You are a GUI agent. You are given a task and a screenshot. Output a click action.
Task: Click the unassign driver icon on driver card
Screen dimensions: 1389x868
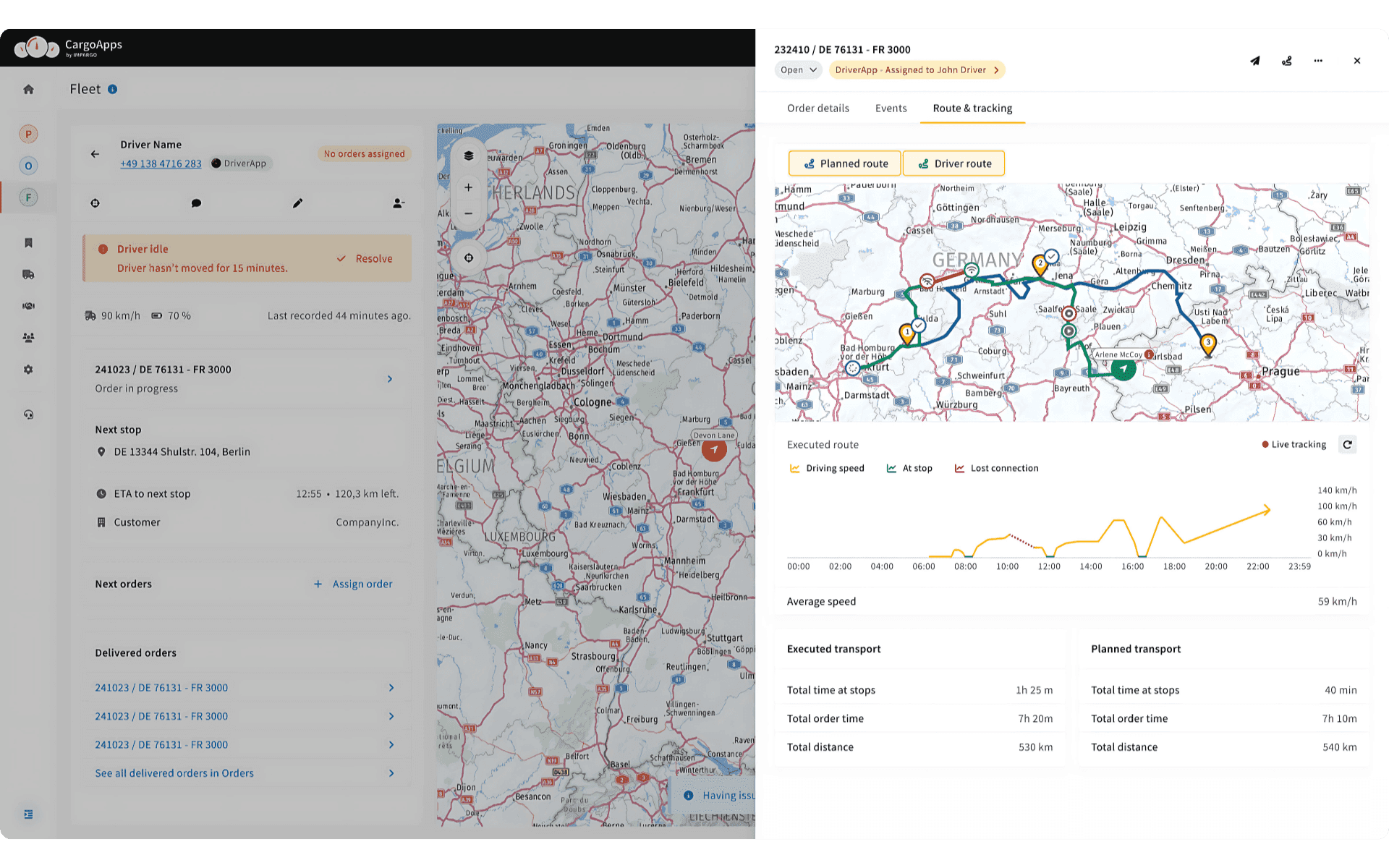coord(399,203)
